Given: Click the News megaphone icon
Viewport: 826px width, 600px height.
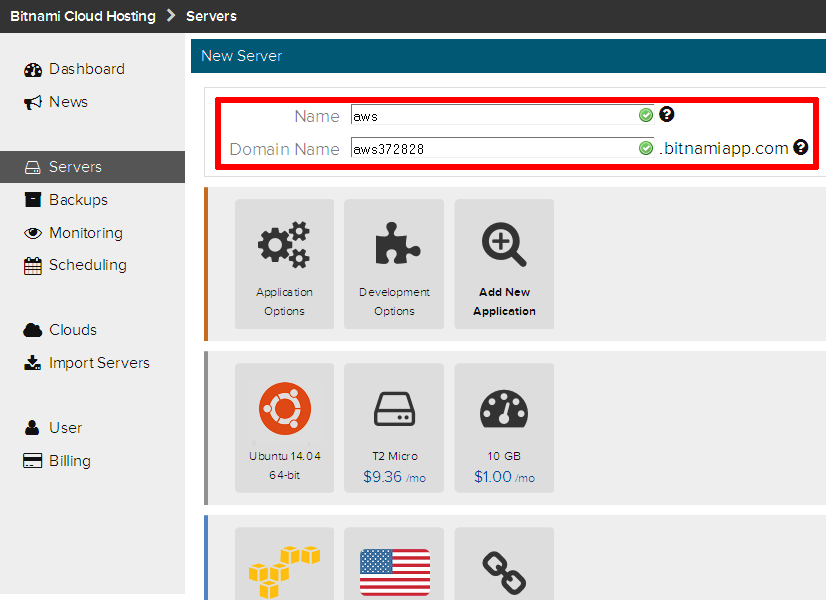Looking at the screenshot, I should pyautogui.click(x=33, y=102).
